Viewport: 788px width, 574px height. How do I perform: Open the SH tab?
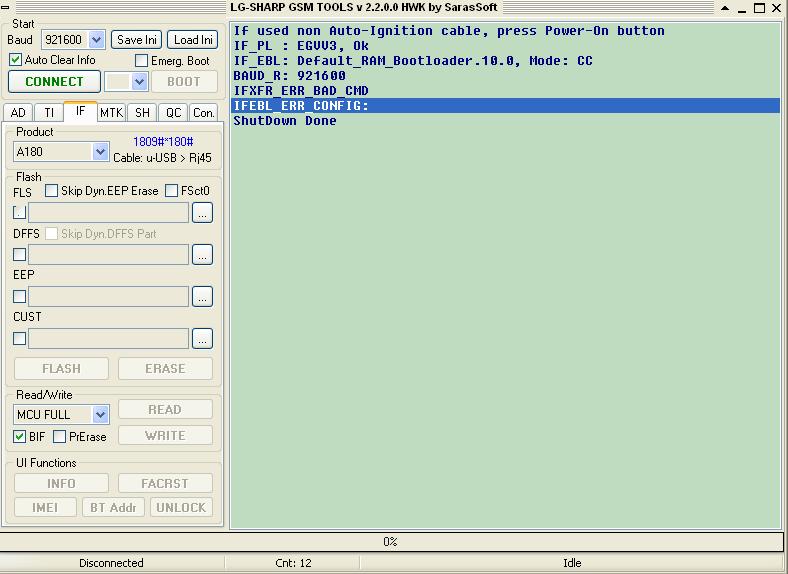pos(142,113)
